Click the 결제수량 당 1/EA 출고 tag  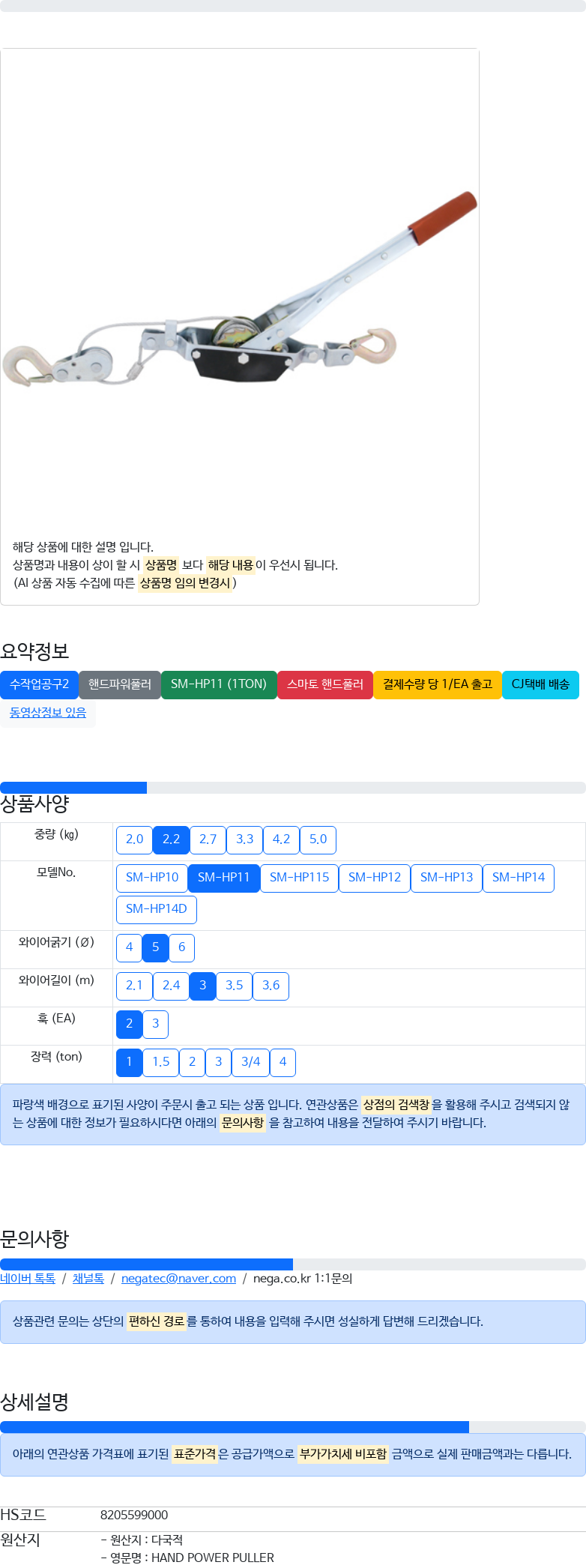pos(438,684)
